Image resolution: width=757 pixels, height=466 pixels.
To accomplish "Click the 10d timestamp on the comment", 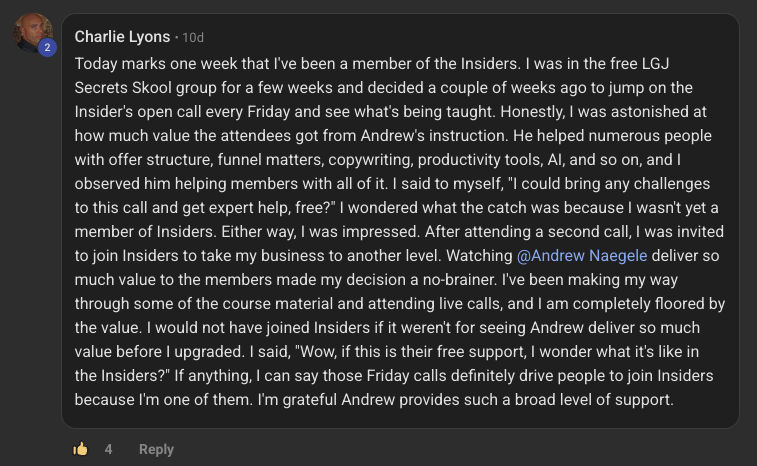I will coord(193,38).
